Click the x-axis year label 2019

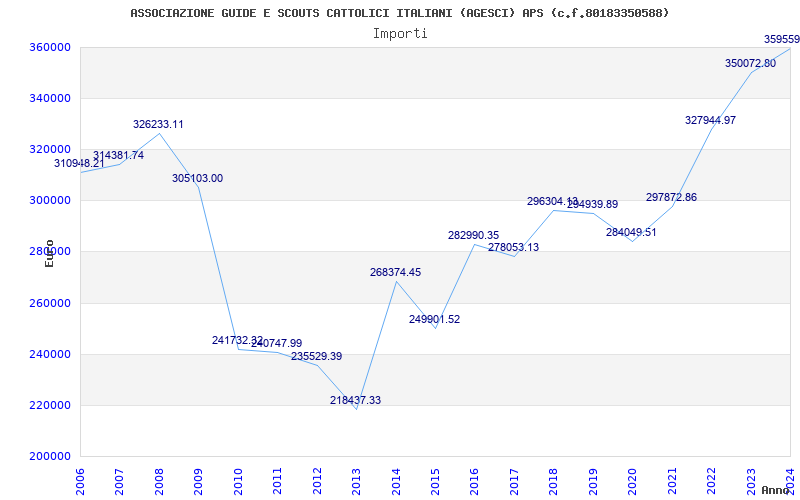[593, 481]
